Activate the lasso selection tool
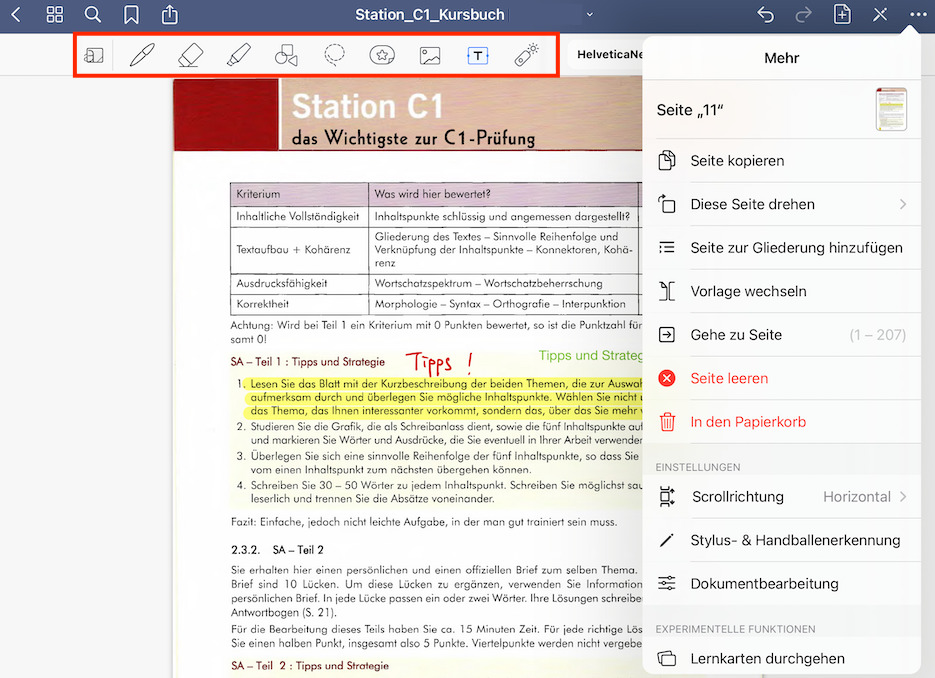Viewport: 935px width, 678px height. pos(333,55)
